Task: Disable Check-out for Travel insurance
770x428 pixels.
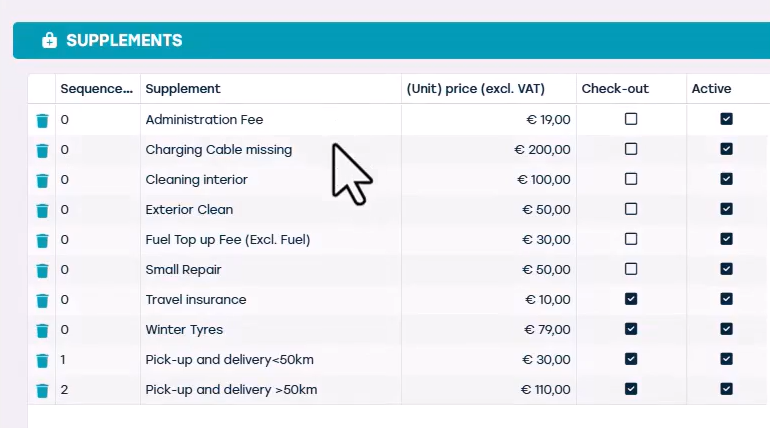Action: pos(631,299)
